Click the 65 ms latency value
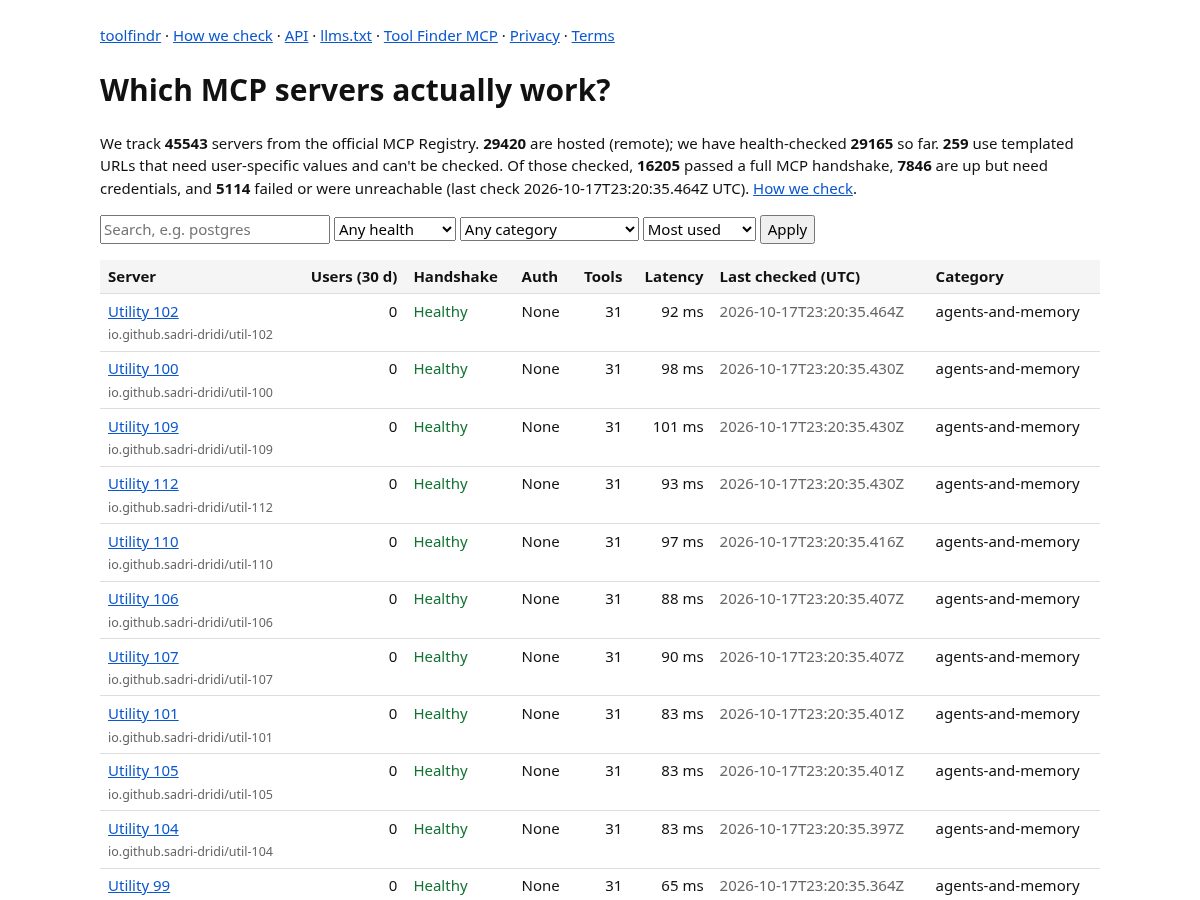This screenshot has height=900, width=1200. click(682, 886)
